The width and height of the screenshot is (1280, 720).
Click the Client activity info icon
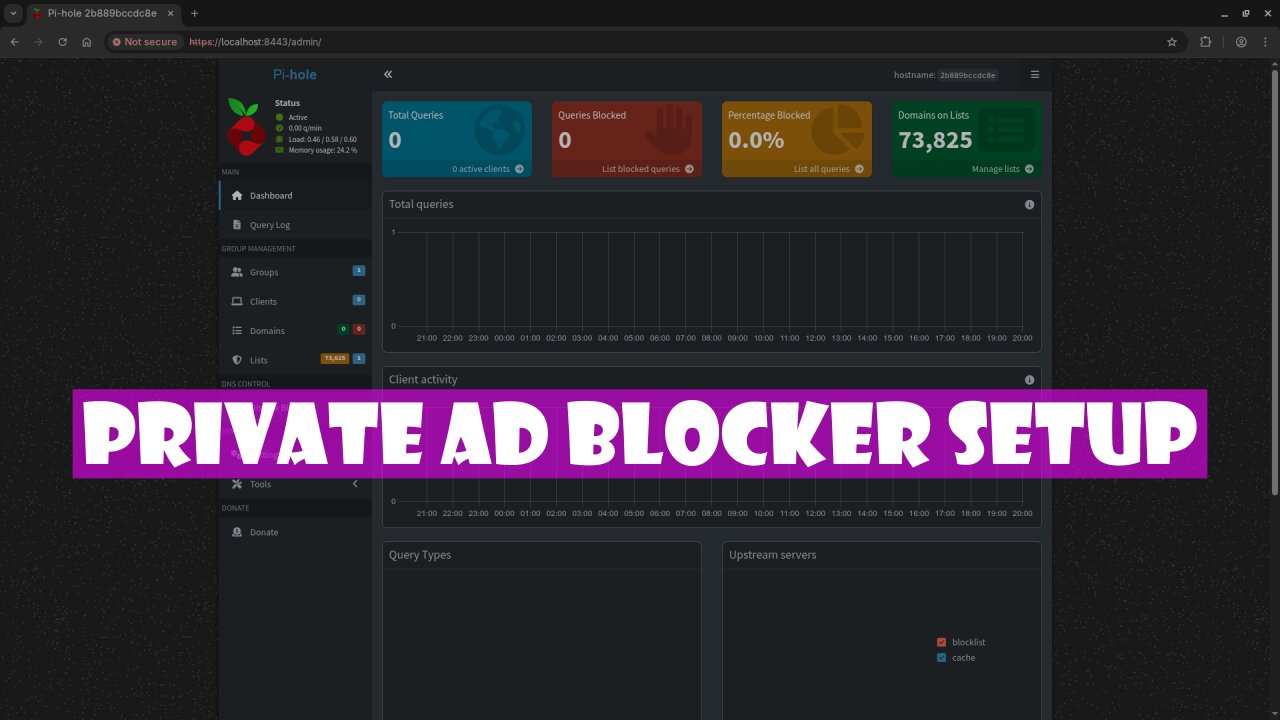click(x=1029, y=380)
